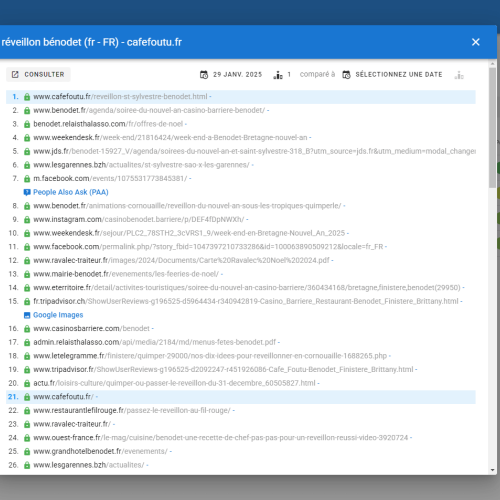This screenshot has width=500, height=500.
Task: Click the vertical scrollbar thumb
Action: 493,127
